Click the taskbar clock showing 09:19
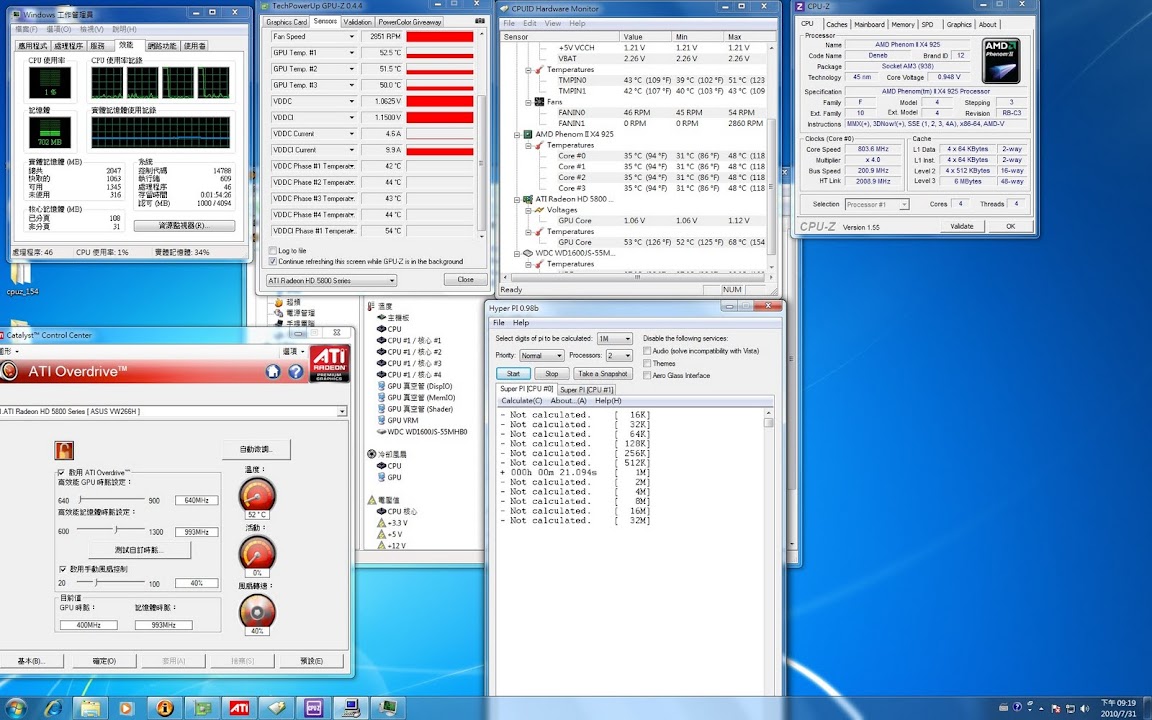Screen dimensions: 1152x720 1118,708
